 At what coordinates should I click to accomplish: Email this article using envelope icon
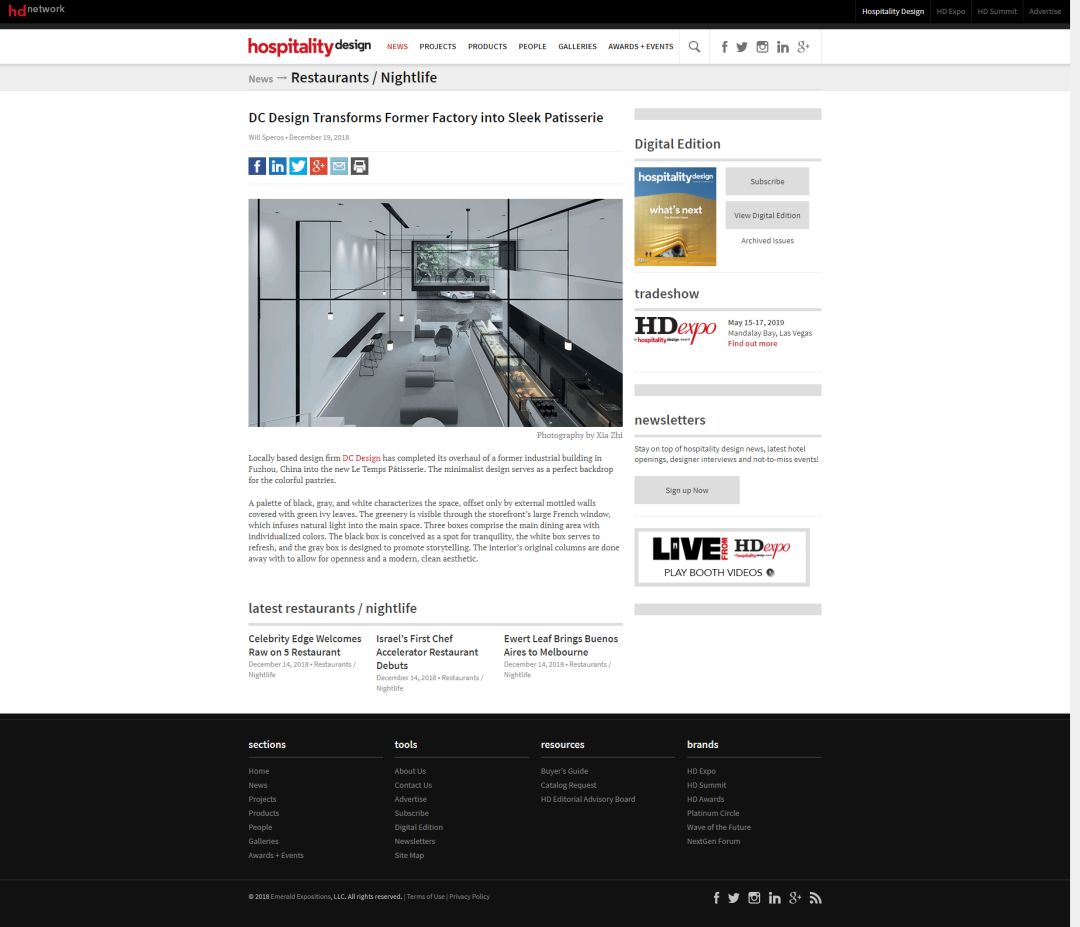pyautogui.click(x=339, y=166)
